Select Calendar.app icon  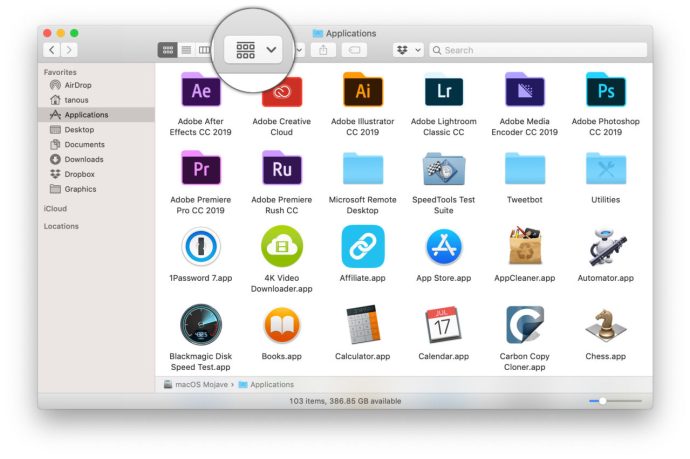444,325
